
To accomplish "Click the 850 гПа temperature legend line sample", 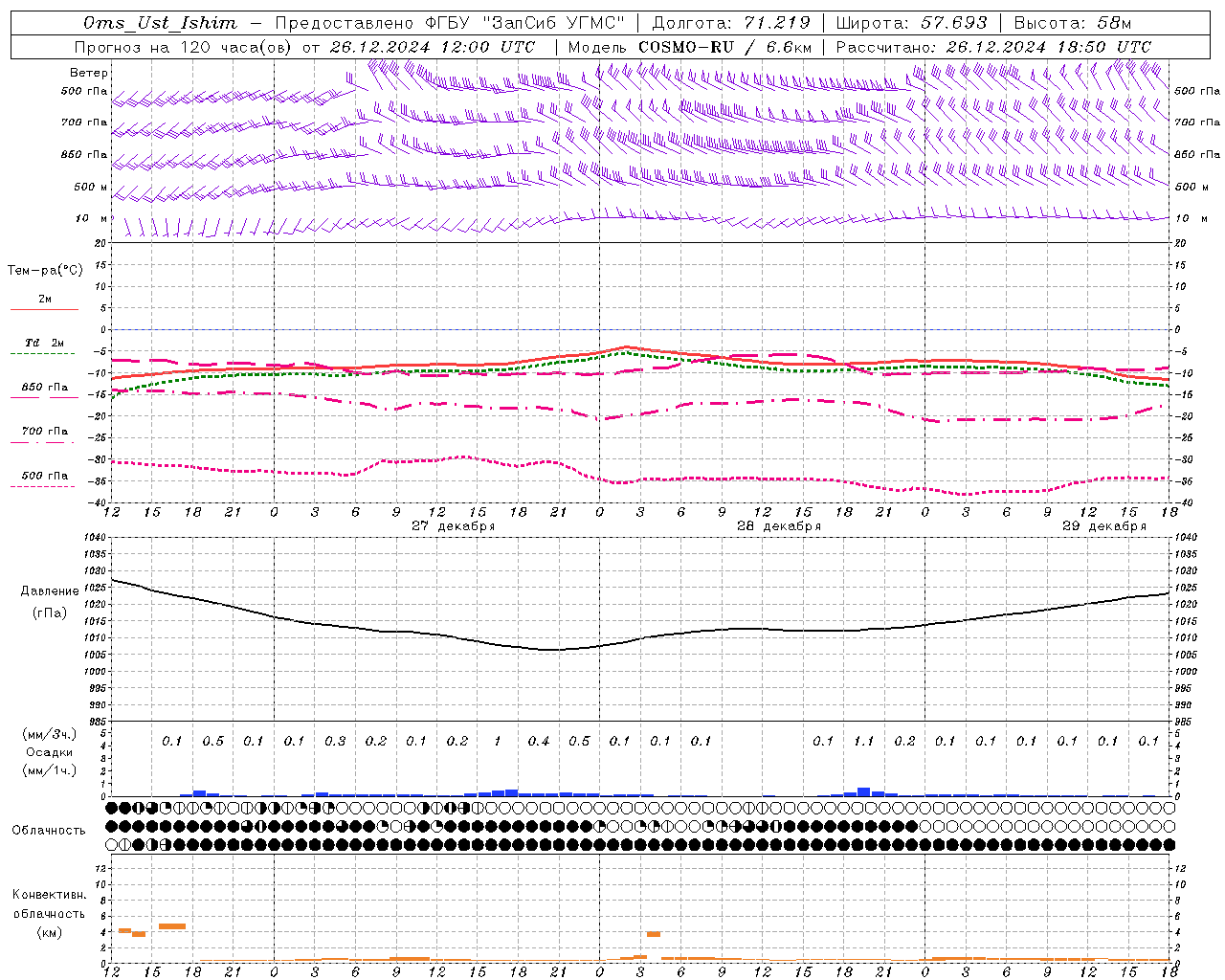I will pos(43,398).
